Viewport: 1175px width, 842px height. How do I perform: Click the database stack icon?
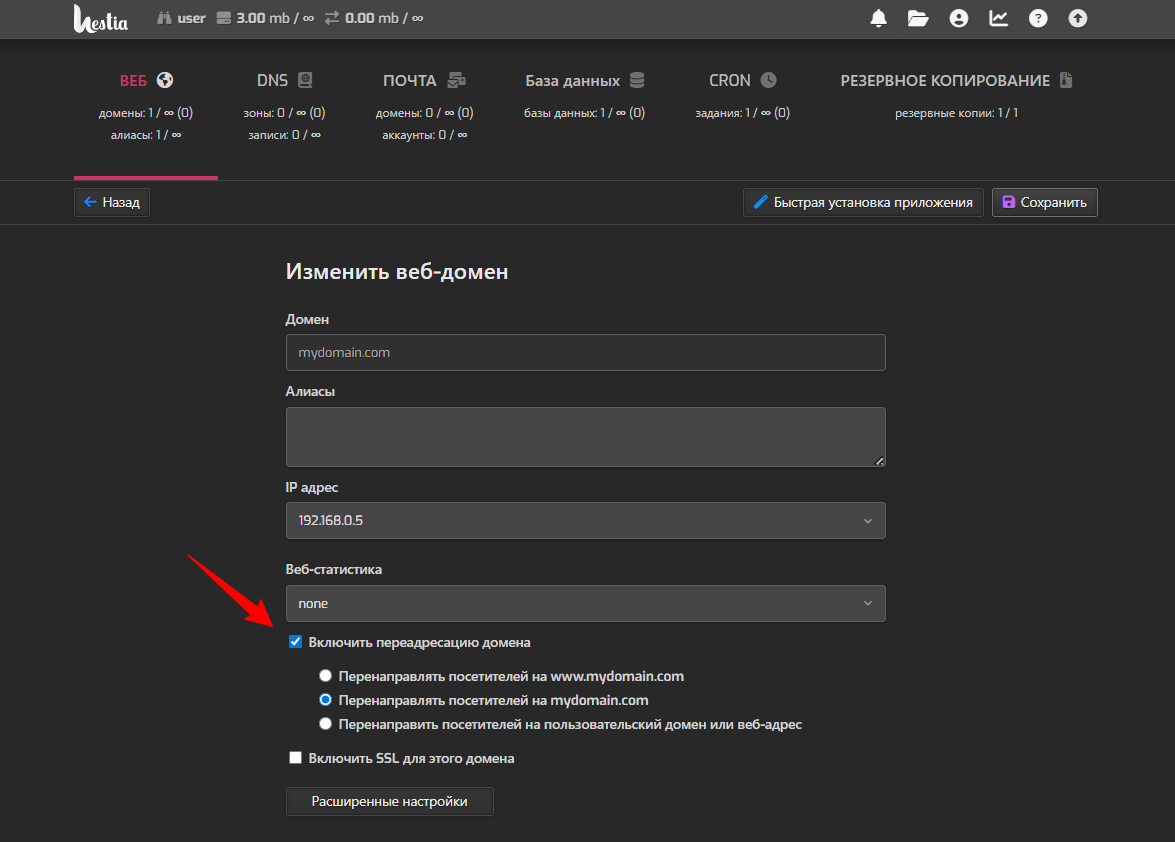(x=637, y=80)
